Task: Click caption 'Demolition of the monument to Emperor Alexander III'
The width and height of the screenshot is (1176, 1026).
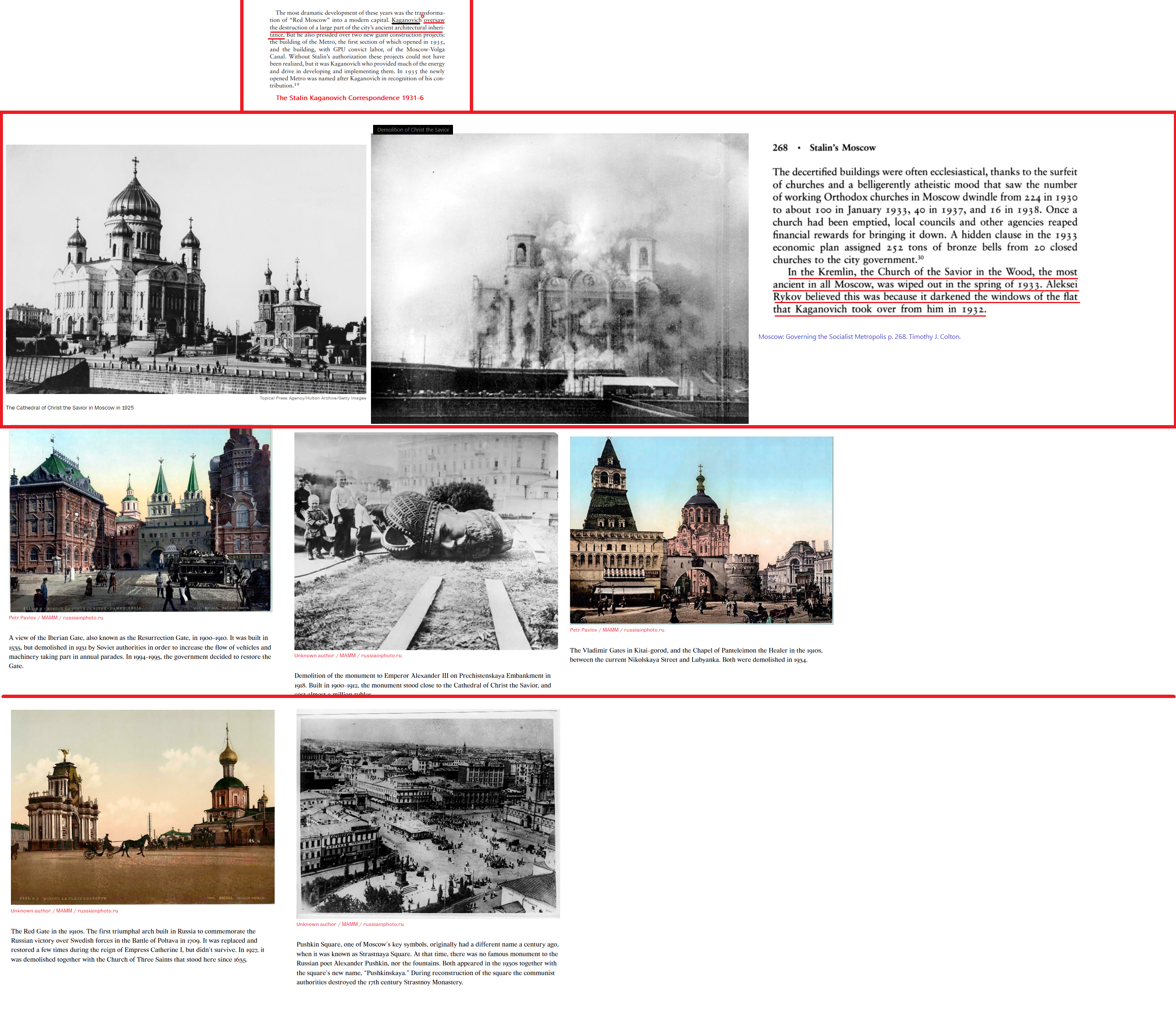Action: point(423,685)
